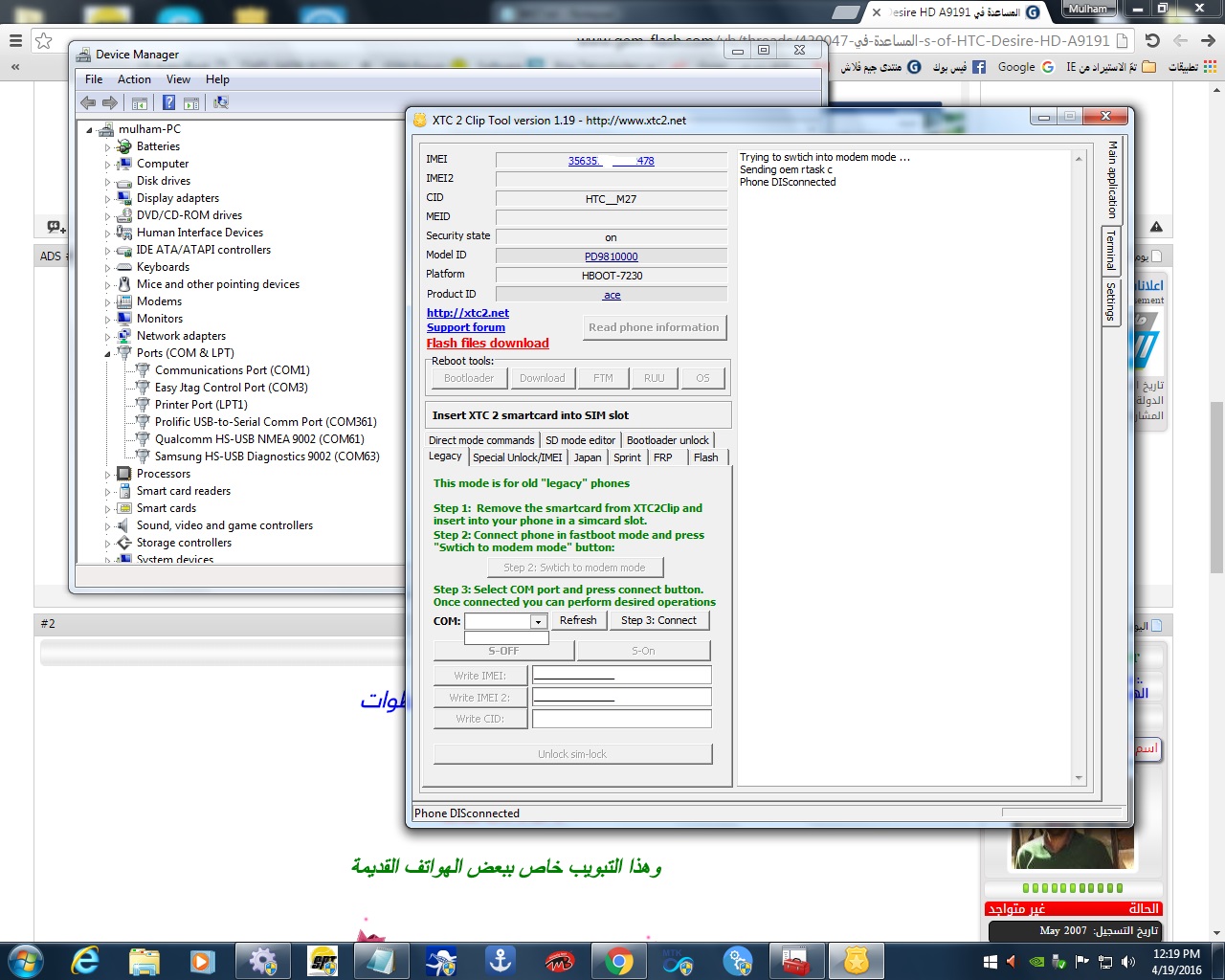Click the Action Center flag icon
This screenshot has height=980, width=1225.
[1082, 962]
